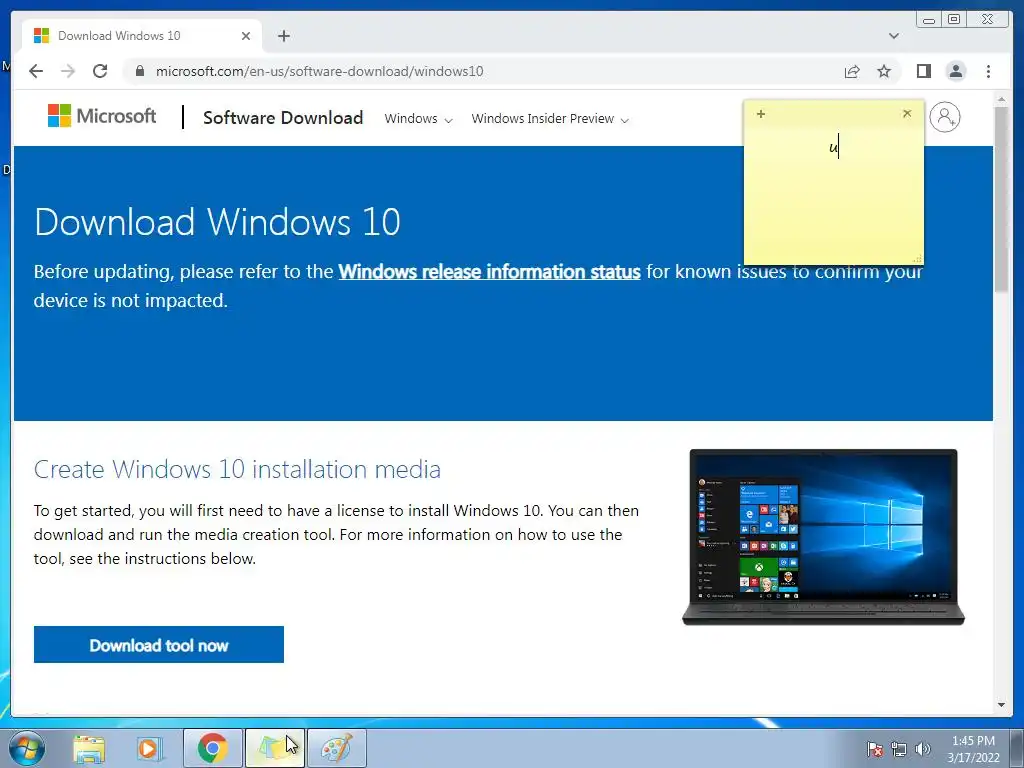
Task: Add a new sticky note
Action: pos(761,114)
